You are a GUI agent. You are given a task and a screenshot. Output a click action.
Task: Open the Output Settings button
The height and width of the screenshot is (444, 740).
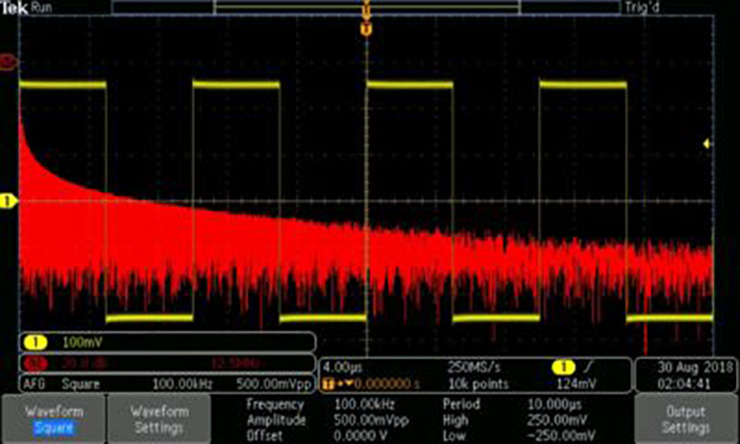tap(686, 419)
